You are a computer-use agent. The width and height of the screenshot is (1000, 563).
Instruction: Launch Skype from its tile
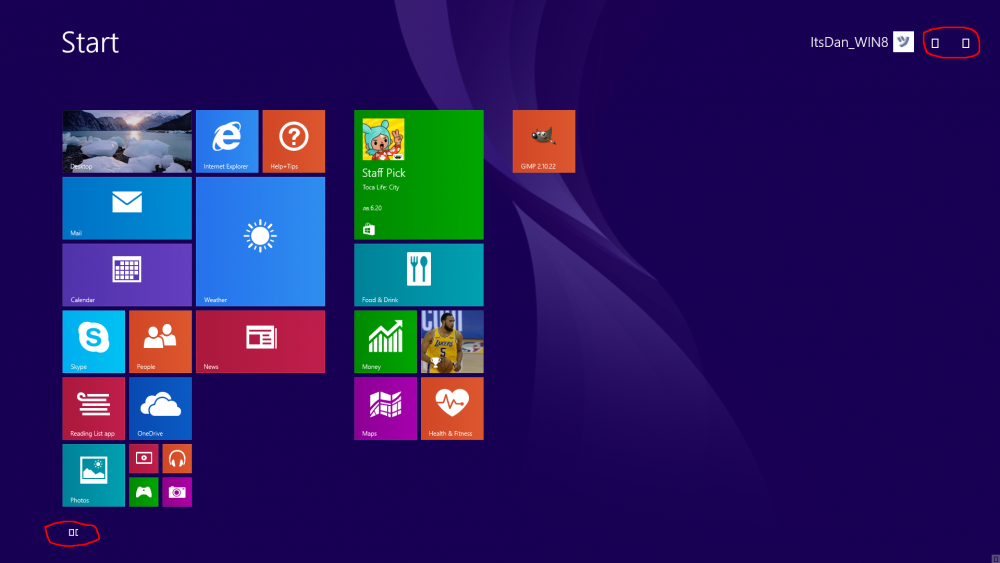tap(94, 341)
